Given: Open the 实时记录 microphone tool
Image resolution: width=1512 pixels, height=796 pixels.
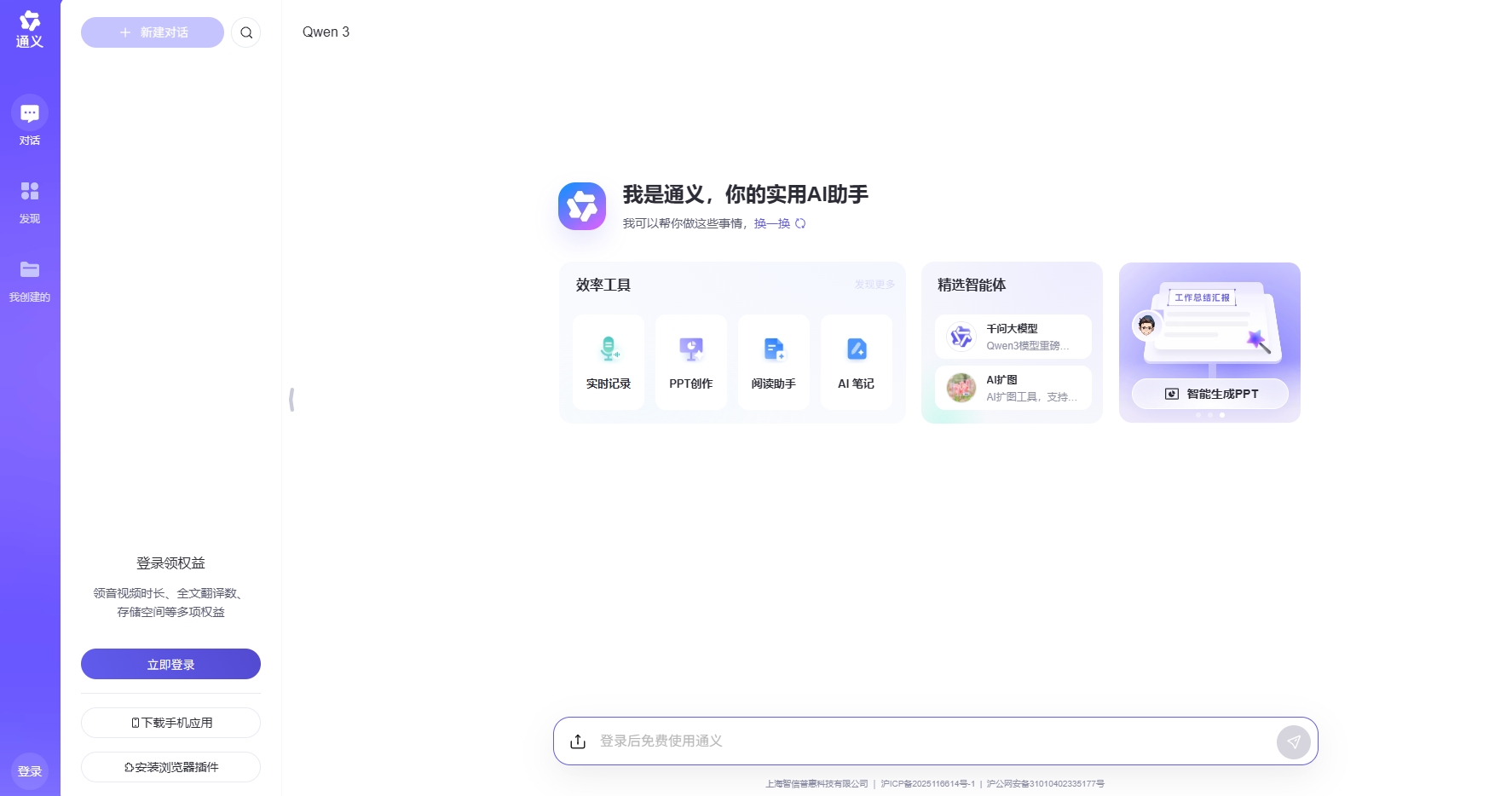Looking at the screenshot, I should (609, 362).
